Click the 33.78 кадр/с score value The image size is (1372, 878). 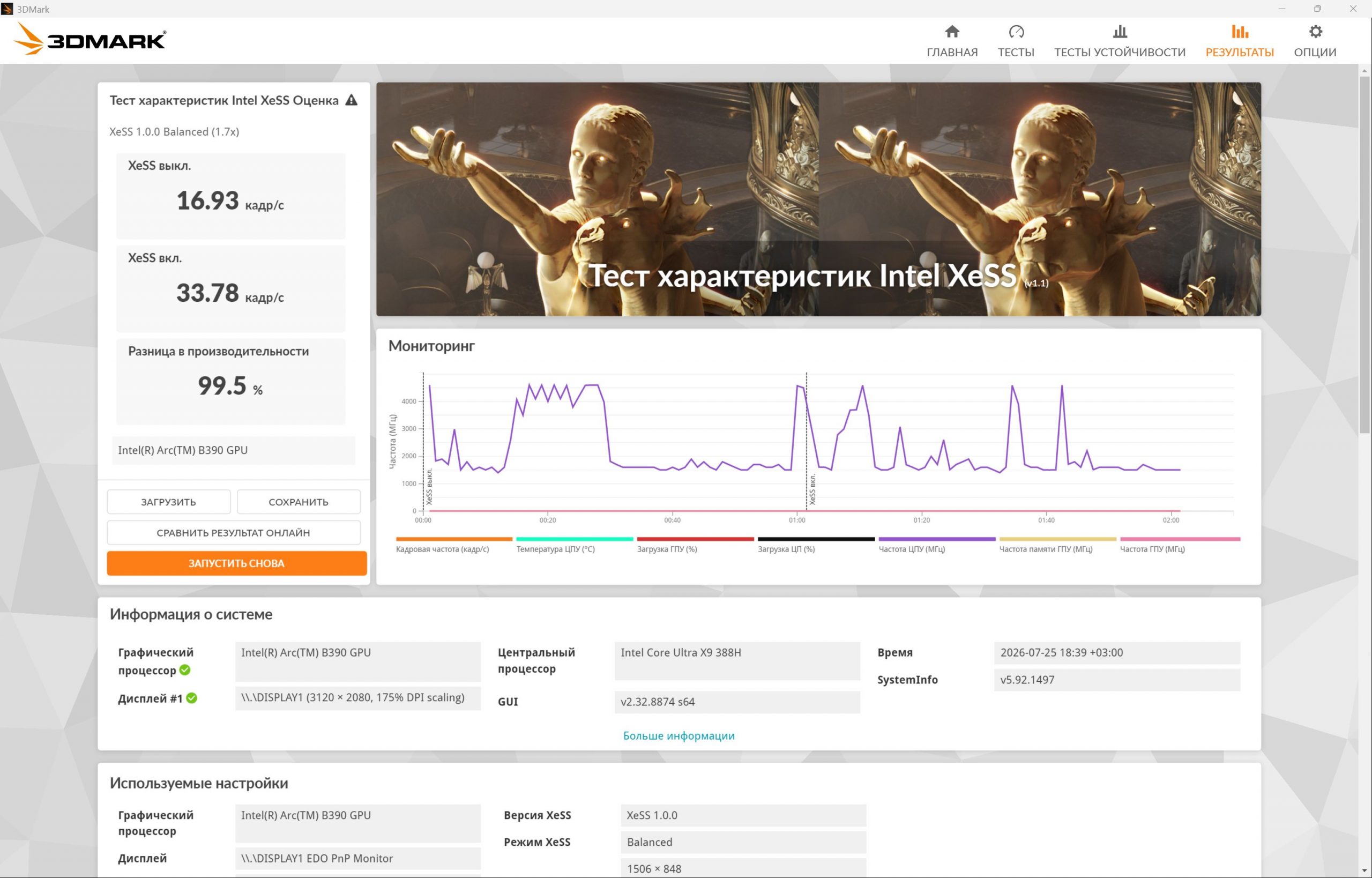[230, 294]
